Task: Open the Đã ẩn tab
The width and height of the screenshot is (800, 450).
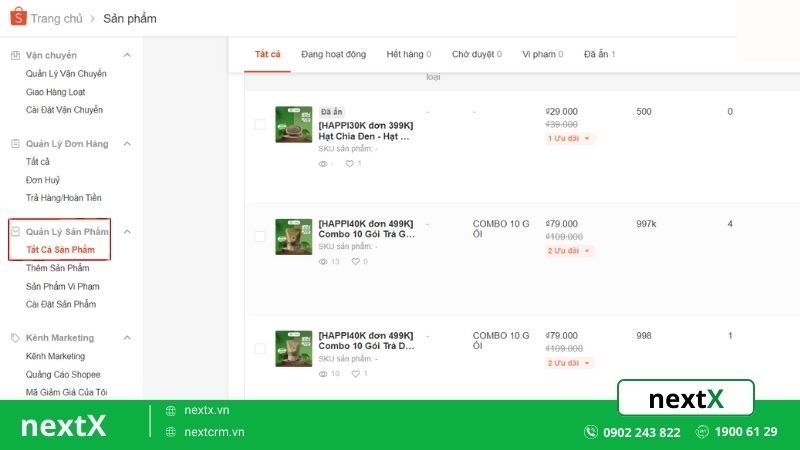Action: [599, 54]
